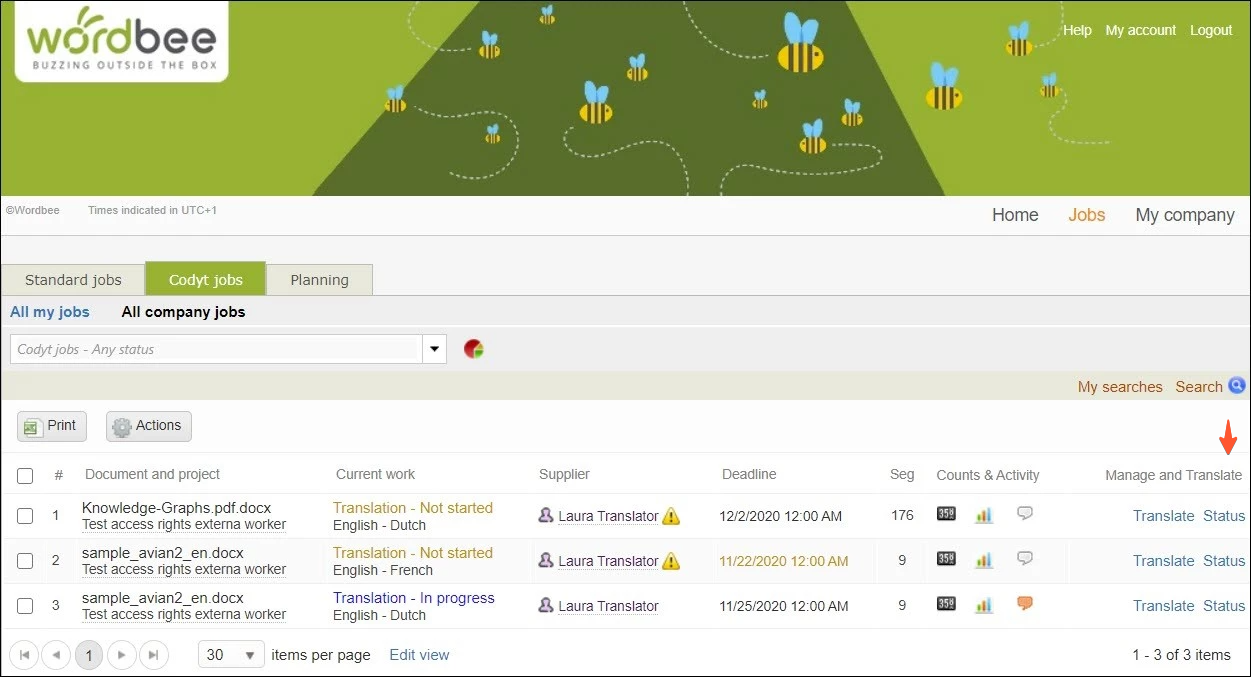Go to the last page of results
This screenshot has height=677, width=1251.
153,655
